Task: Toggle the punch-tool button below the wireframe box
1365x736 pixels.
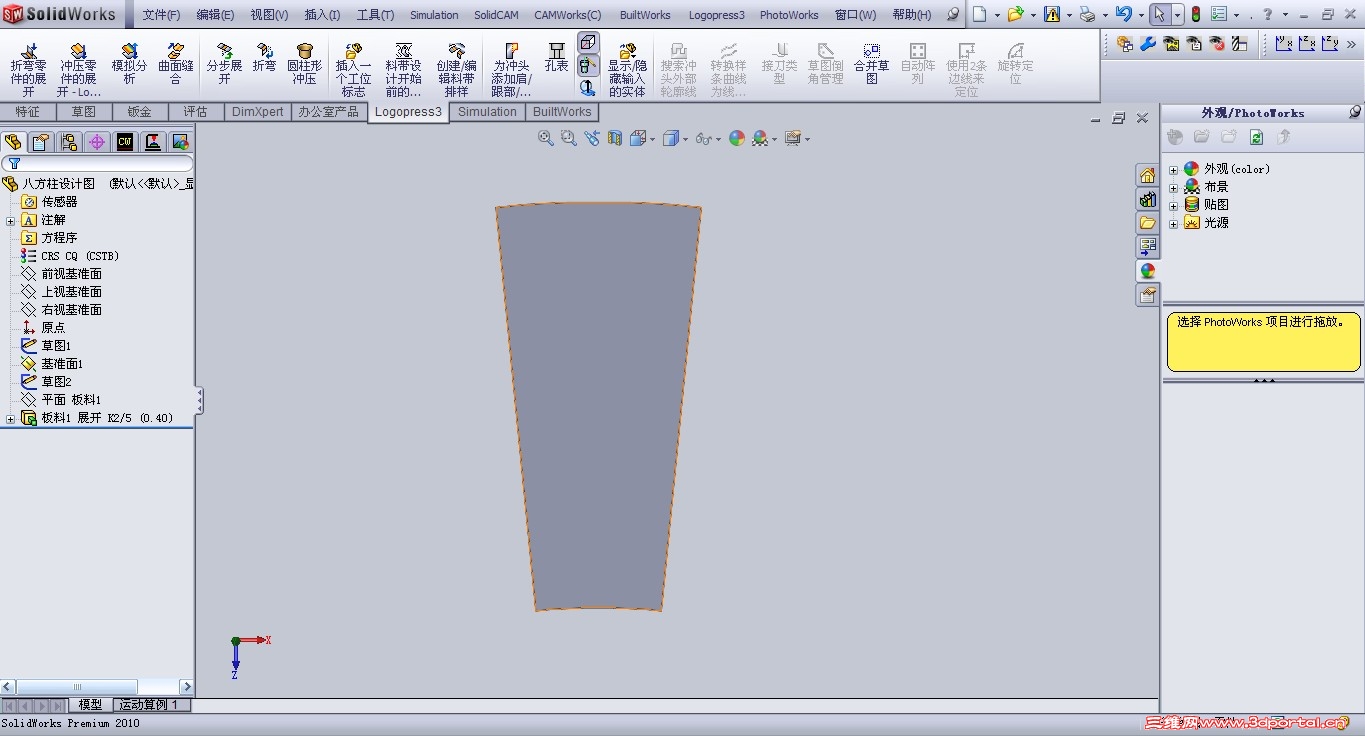Action: (588, 65)
